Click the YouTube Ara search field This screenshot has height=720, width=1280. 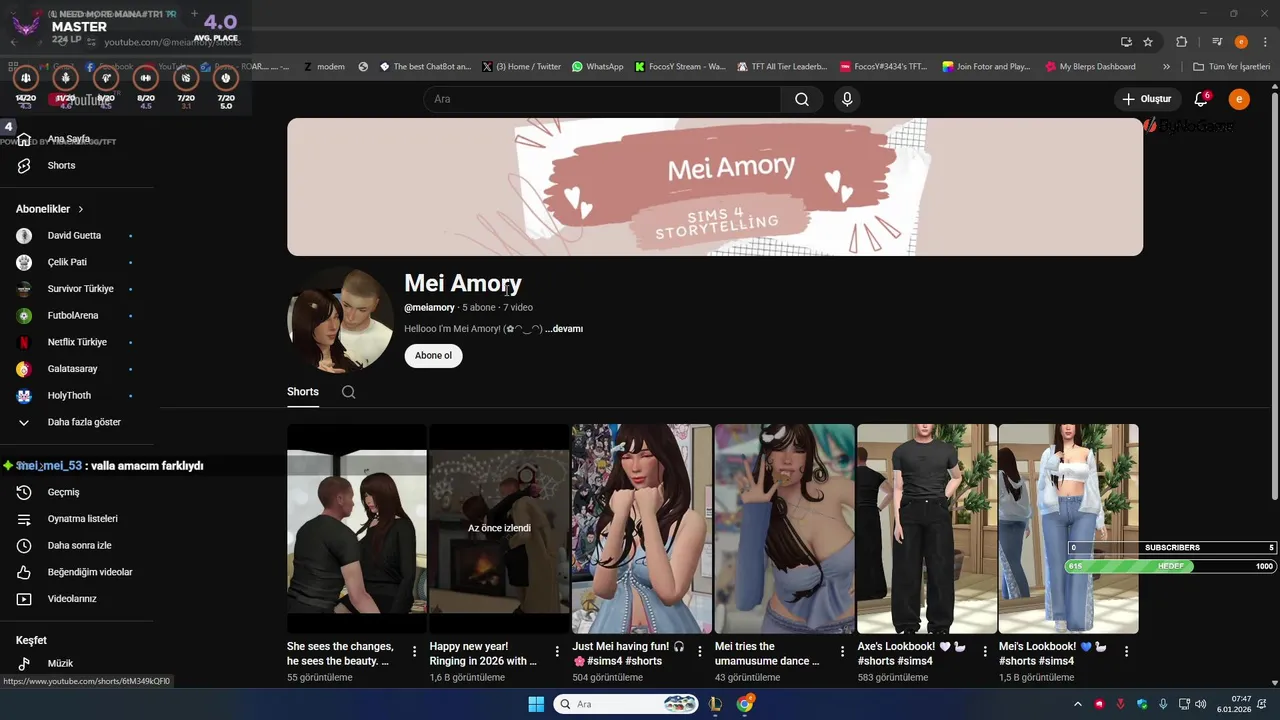point(602,99)
